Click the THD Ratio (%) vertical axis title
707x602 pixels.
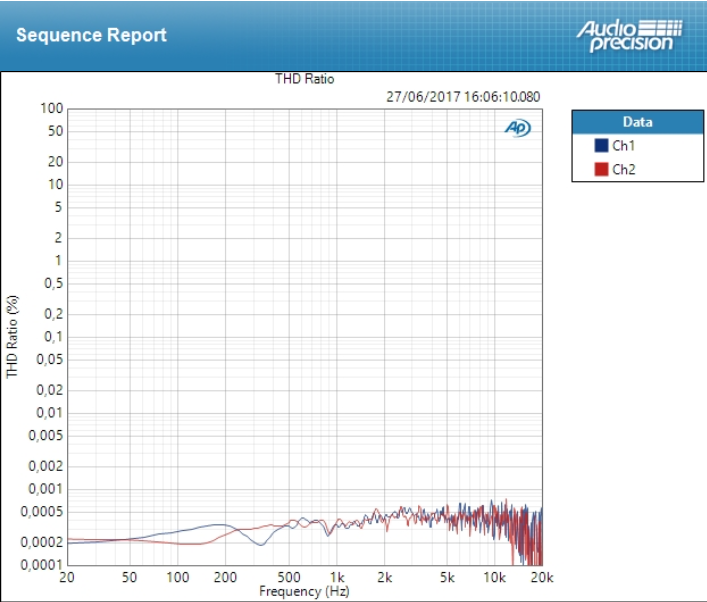13,336
